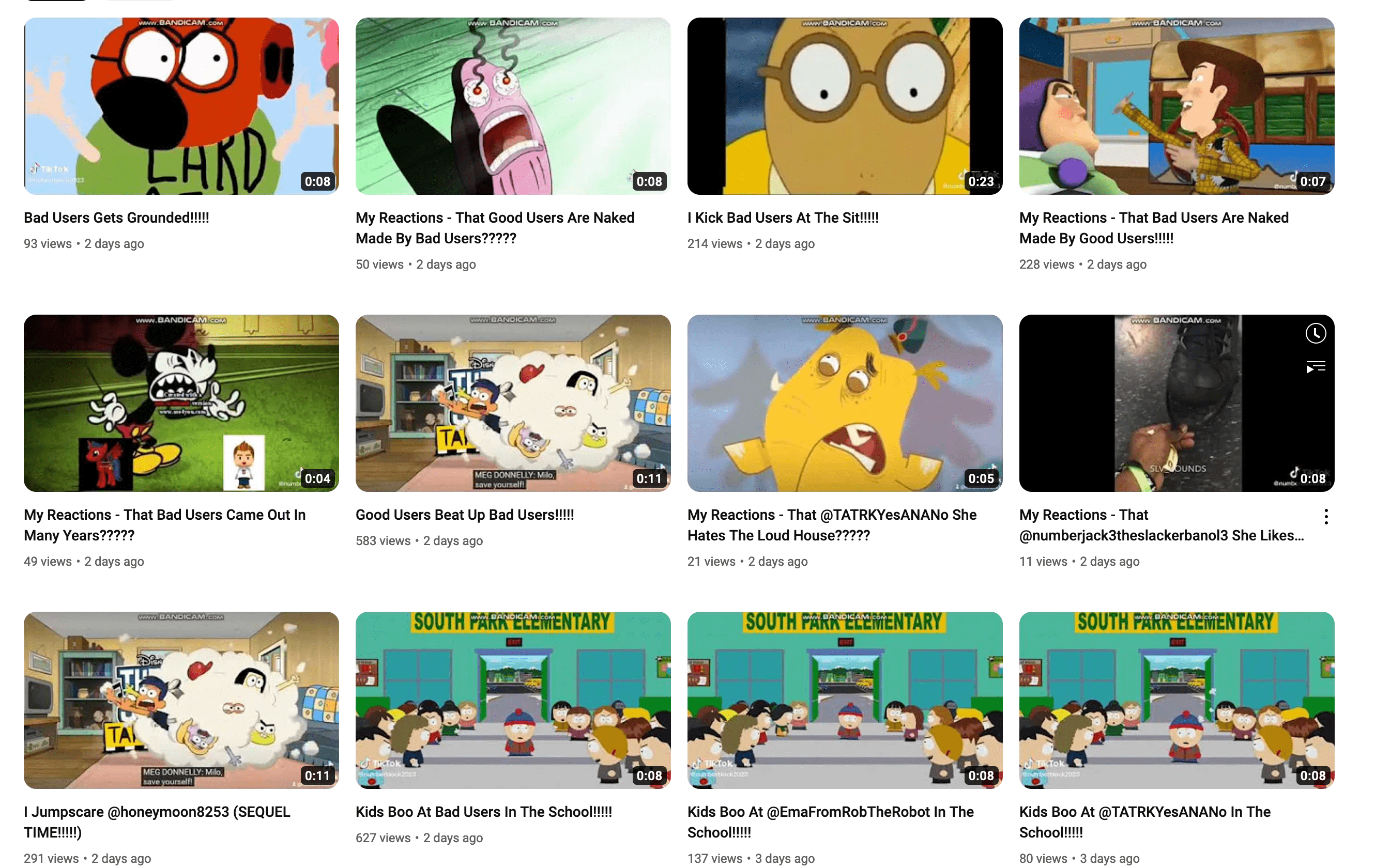Click title Kids Boo At Bad Users

click(484, 812)
